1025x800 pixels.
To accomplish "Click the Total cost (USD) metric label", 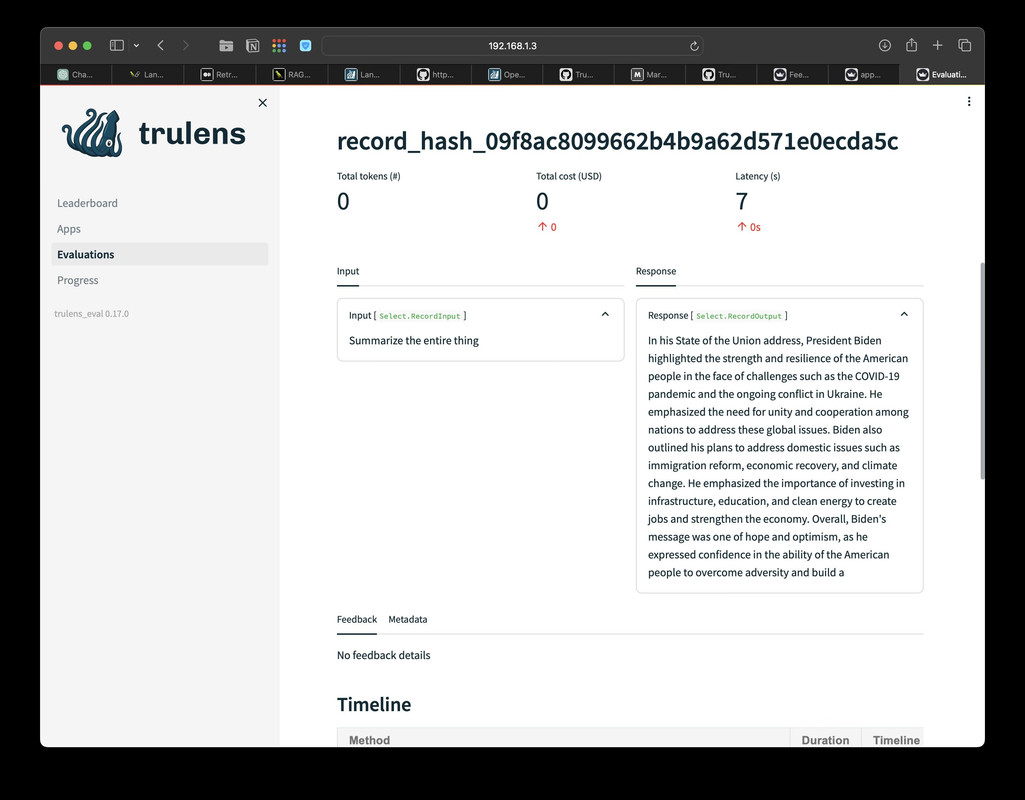I will pos(569,176).
